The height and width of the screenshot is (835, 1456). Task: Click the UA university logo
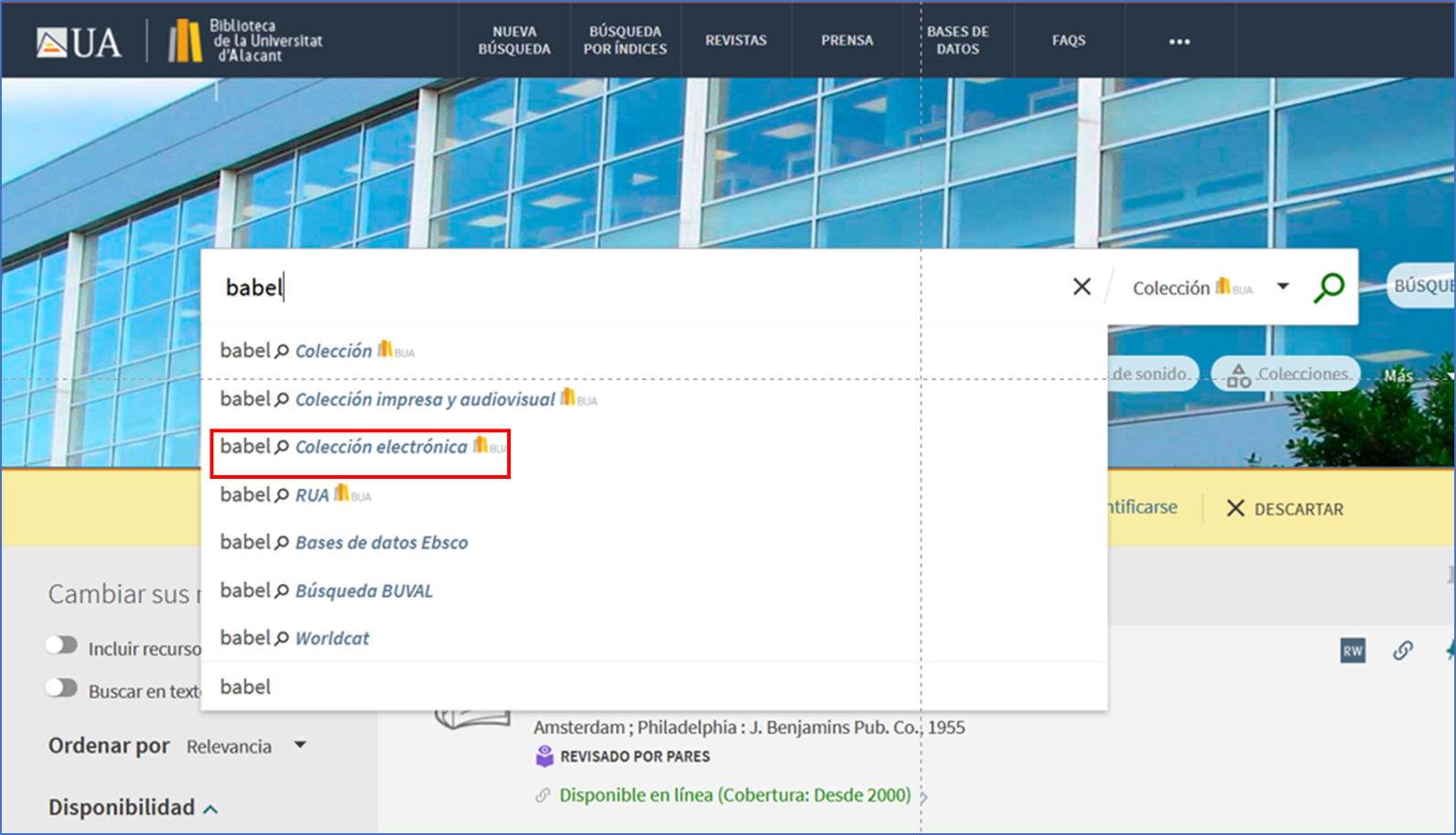pyautogui.click(x=79, y=41)
